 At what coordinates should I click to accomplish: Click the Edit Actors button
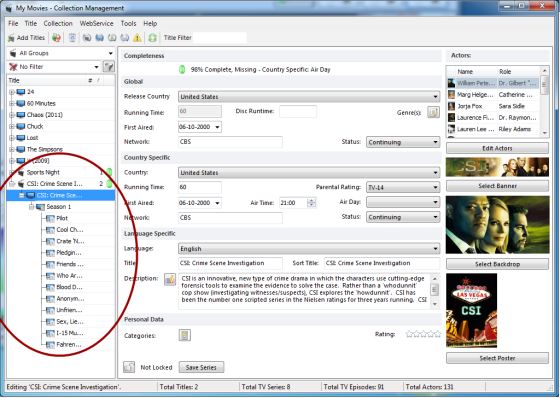tap(497, 148)
